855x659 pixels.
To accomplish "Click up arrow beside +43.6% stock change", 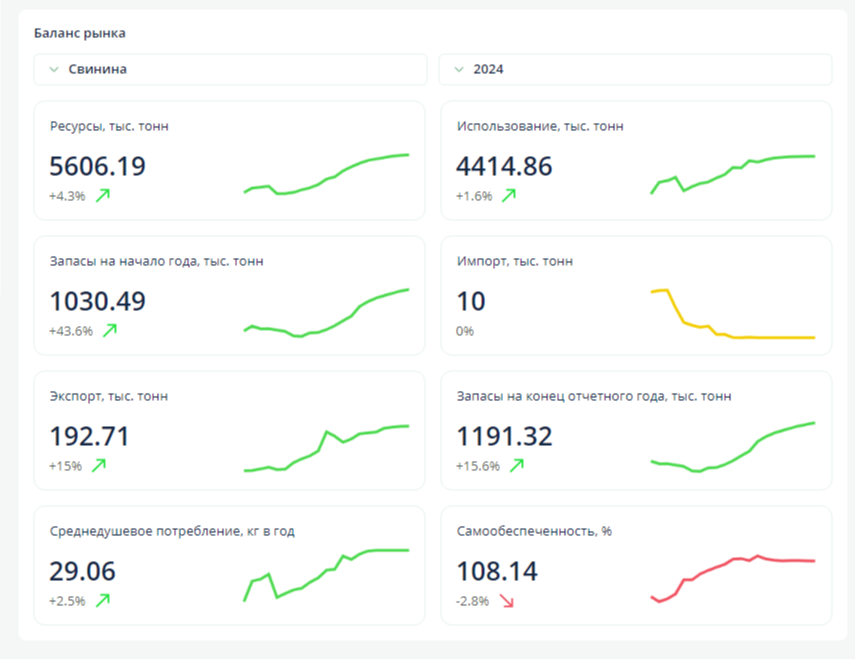I will tap(110, 331).
